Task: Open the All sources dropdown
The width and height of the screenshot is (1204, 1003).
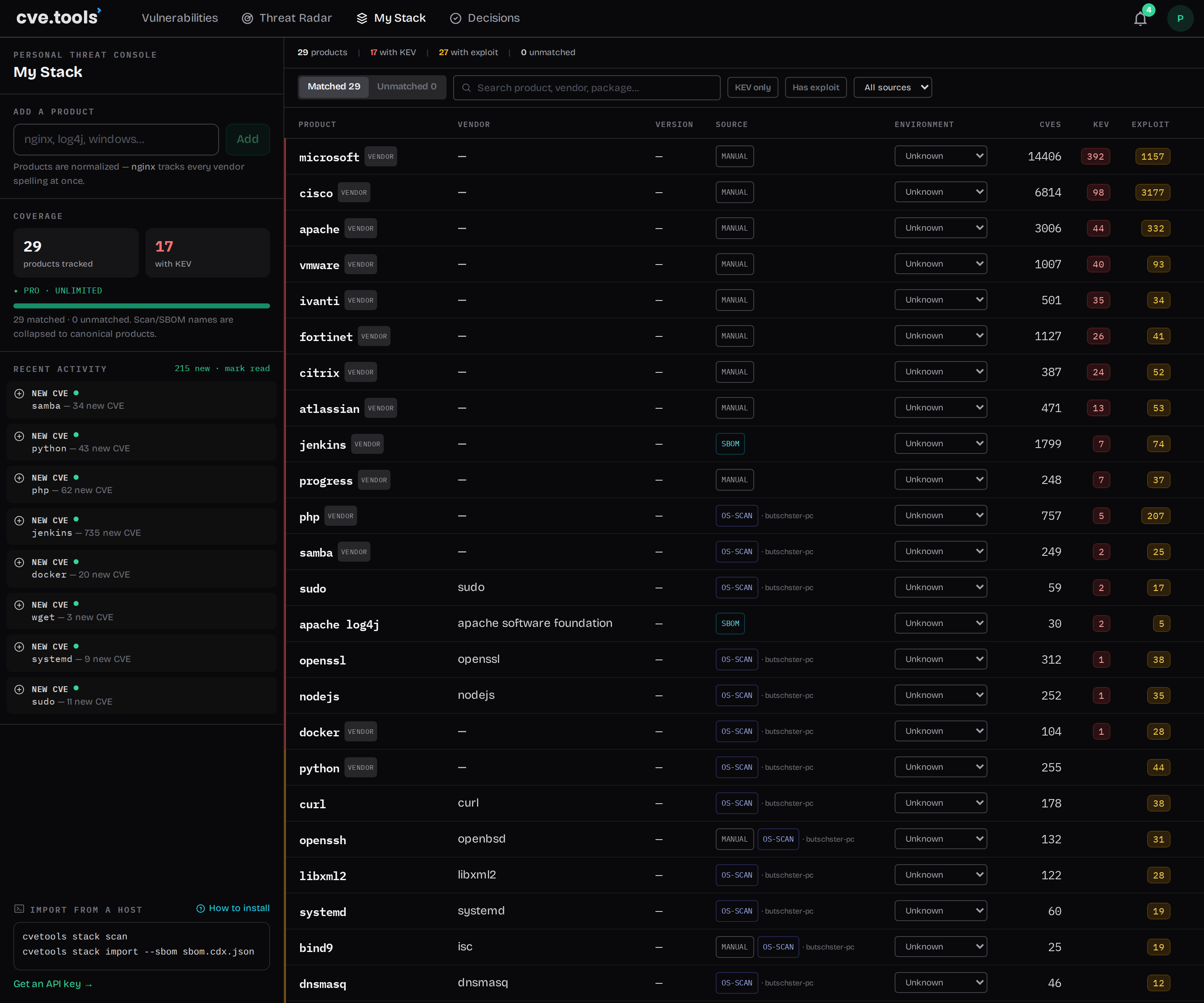Action: [x=892, y=88]
